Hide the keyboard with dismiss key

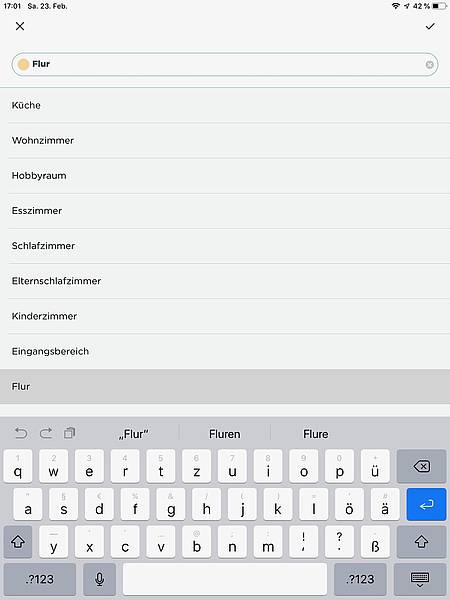click(420, 579)
